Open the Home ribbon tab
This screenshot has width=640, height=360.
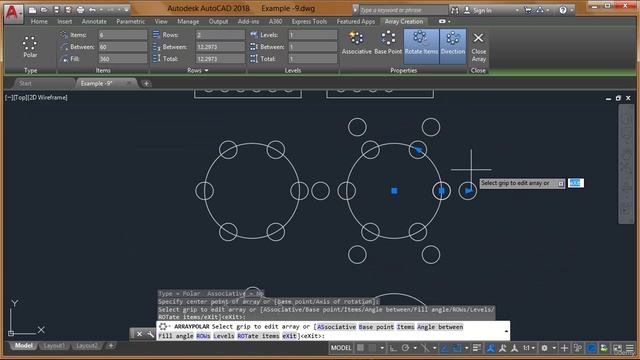point(39,21)
